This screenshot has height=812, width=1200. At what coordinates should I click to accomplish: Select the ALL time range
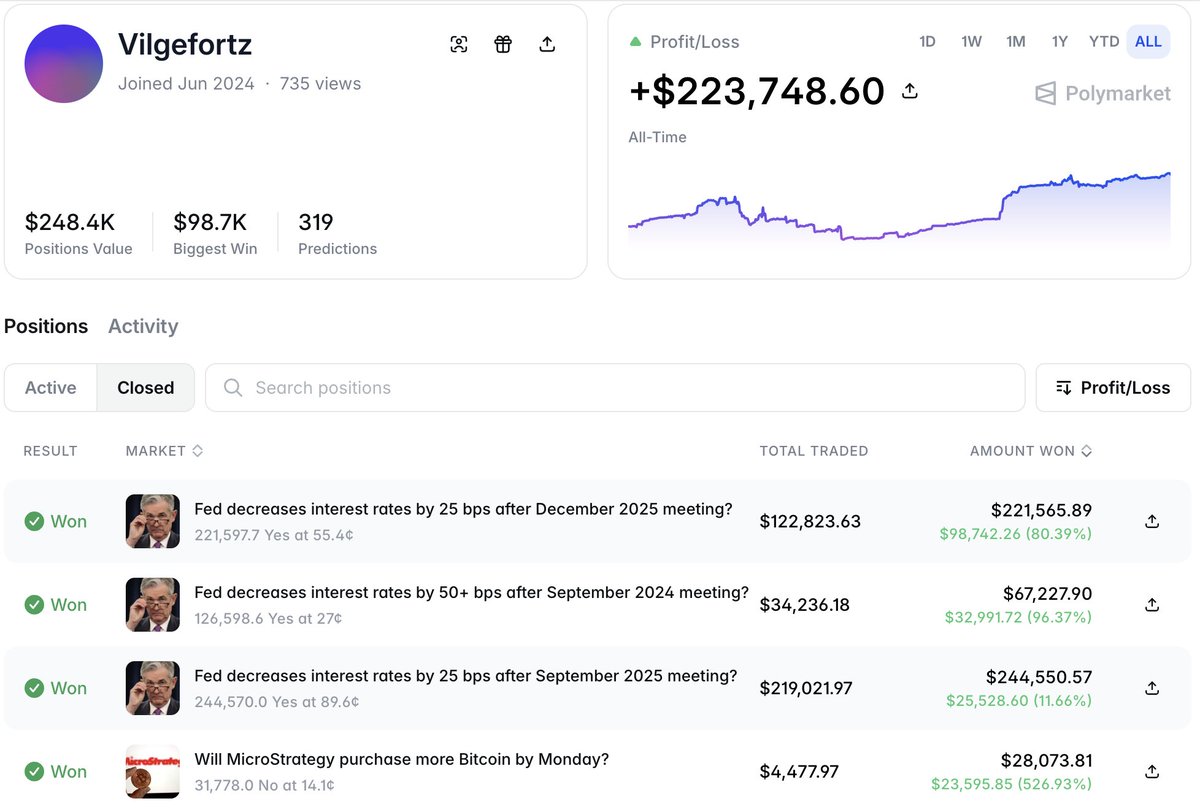tap(1149, 42)
